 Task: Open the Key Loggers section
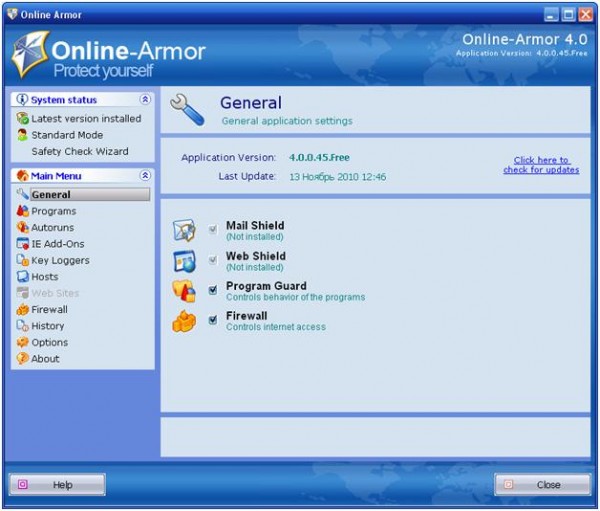click(x=60, y=260)
